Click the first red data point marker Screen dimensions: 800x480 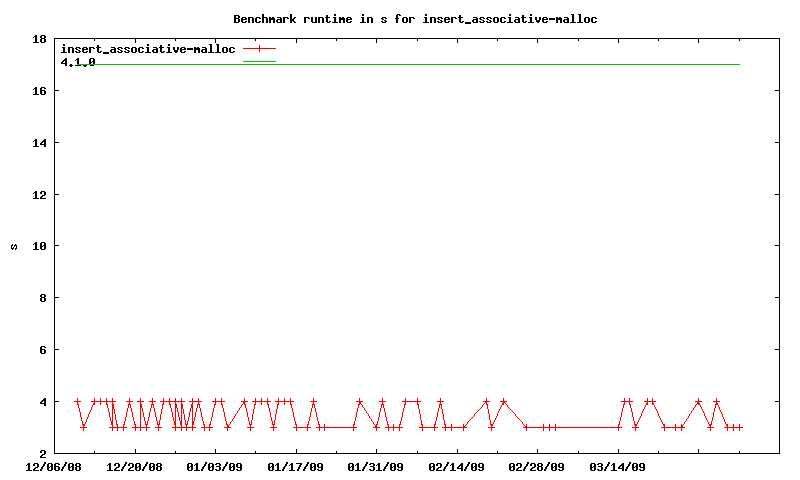pos(77,401)
